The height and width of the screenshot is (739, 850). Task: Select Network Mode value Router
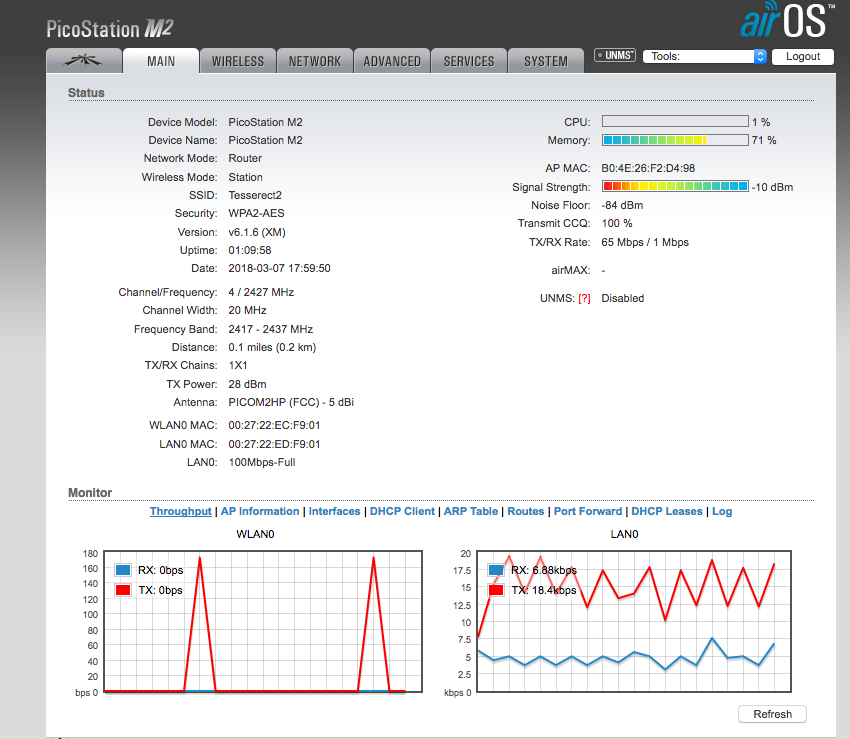pos(245,158)
